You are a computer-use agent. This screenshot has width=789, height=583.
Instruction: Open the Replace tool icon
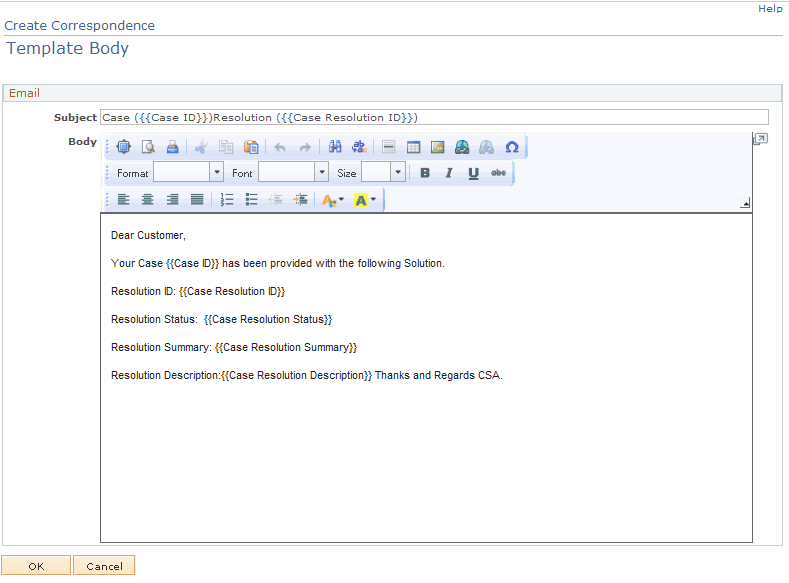[359, 147]
